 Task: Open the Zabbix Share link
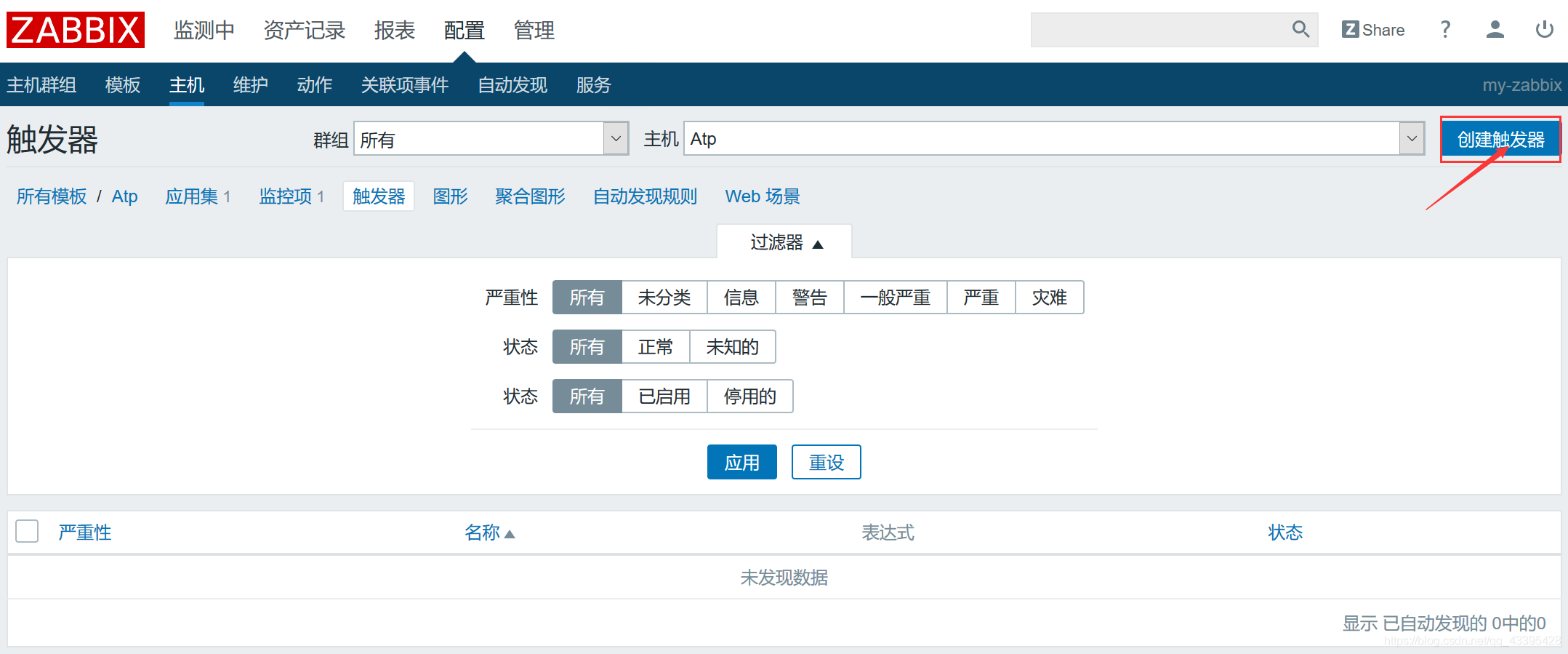1373,30
